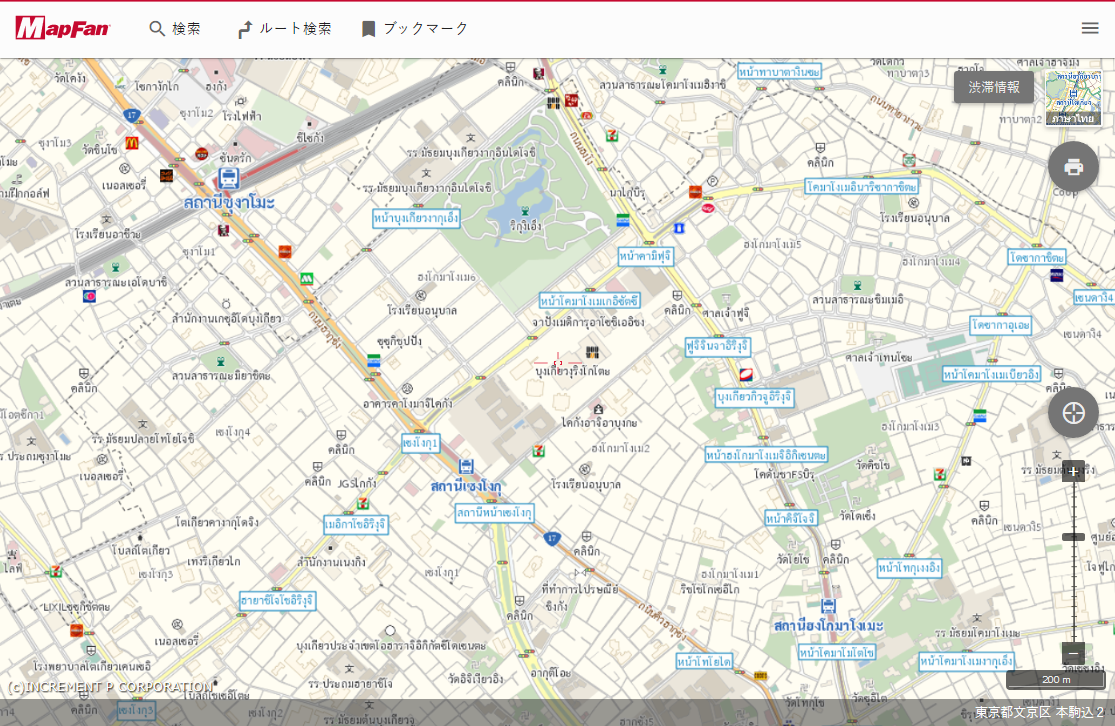Click the โดซากาชิตะ intersection label

click(1037, 257)
